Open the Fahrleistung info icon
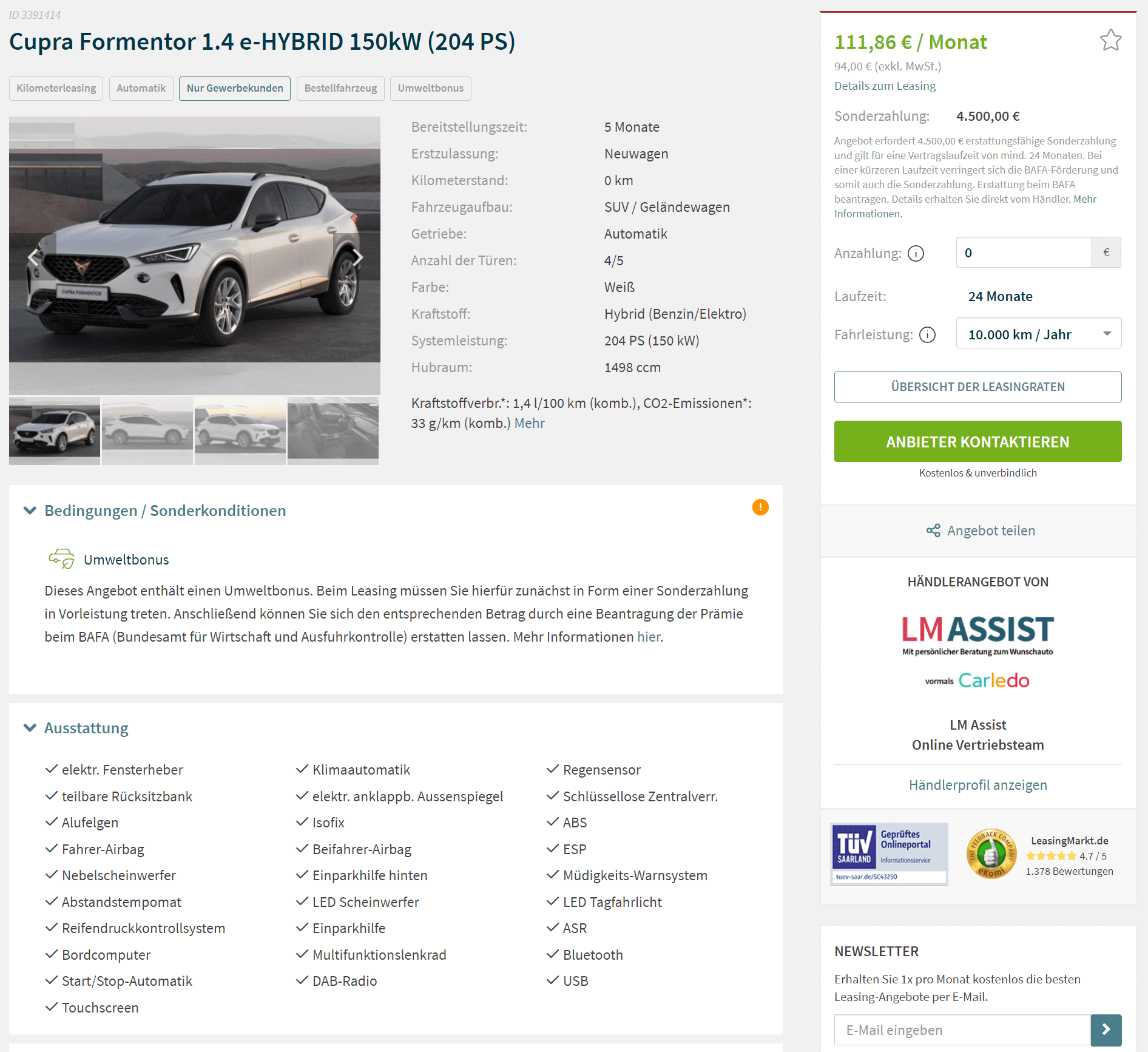 pos(927,334)
